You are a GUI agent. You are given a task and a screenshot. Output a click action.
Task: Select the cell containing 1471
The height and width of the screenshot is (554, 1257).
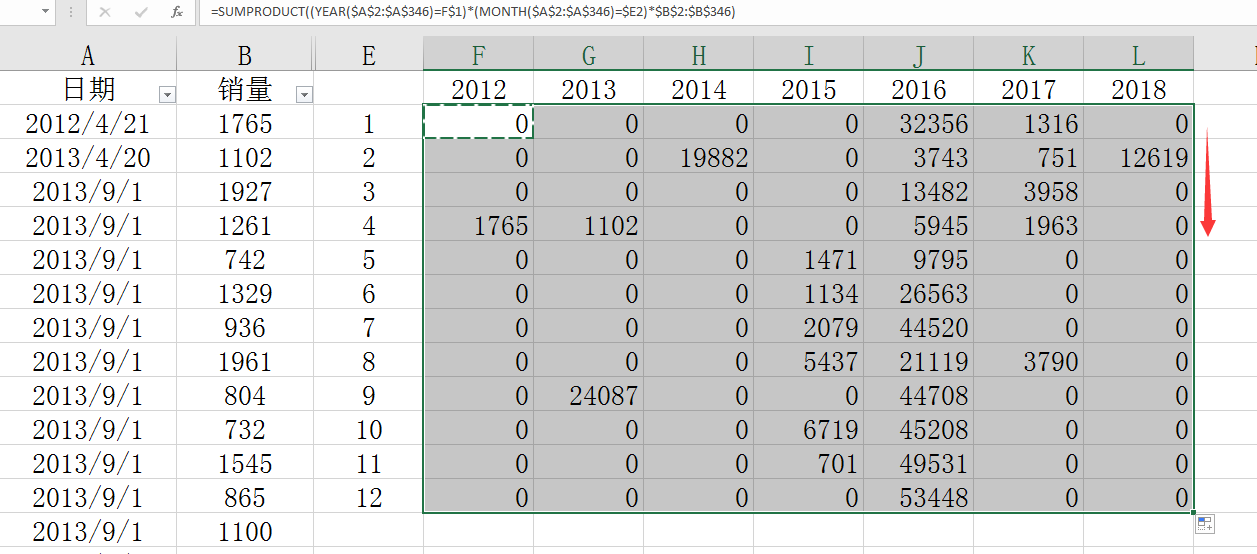pyautogui.click(x=809, y=259)
